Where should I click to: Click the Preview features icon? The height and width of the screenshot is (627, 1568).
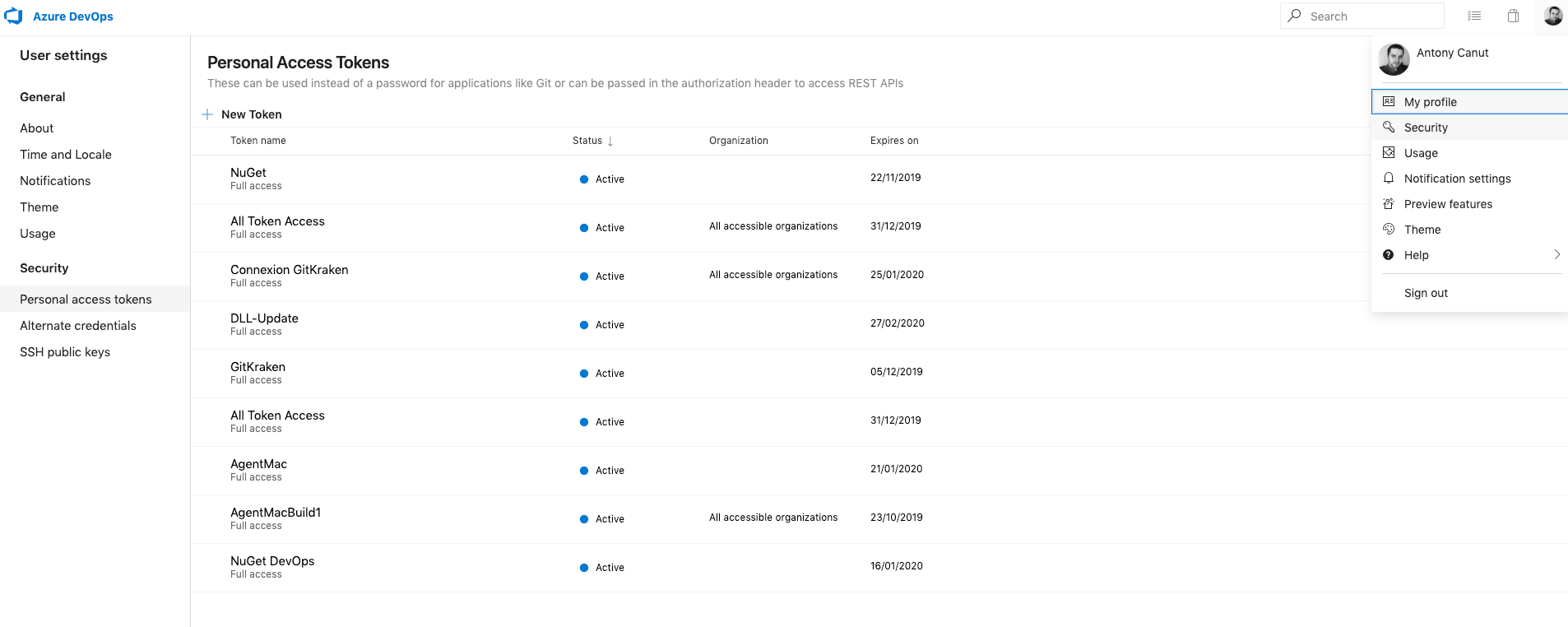pyautogui.click(x=1389, y=204)
